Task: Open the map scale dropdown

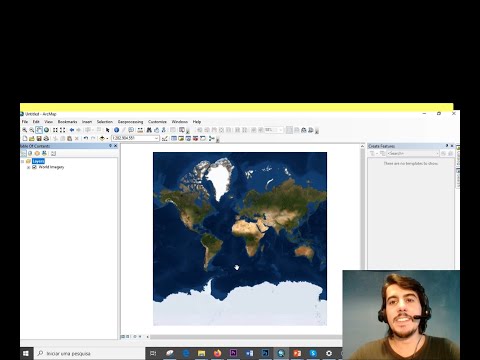Action: [156, 138]
